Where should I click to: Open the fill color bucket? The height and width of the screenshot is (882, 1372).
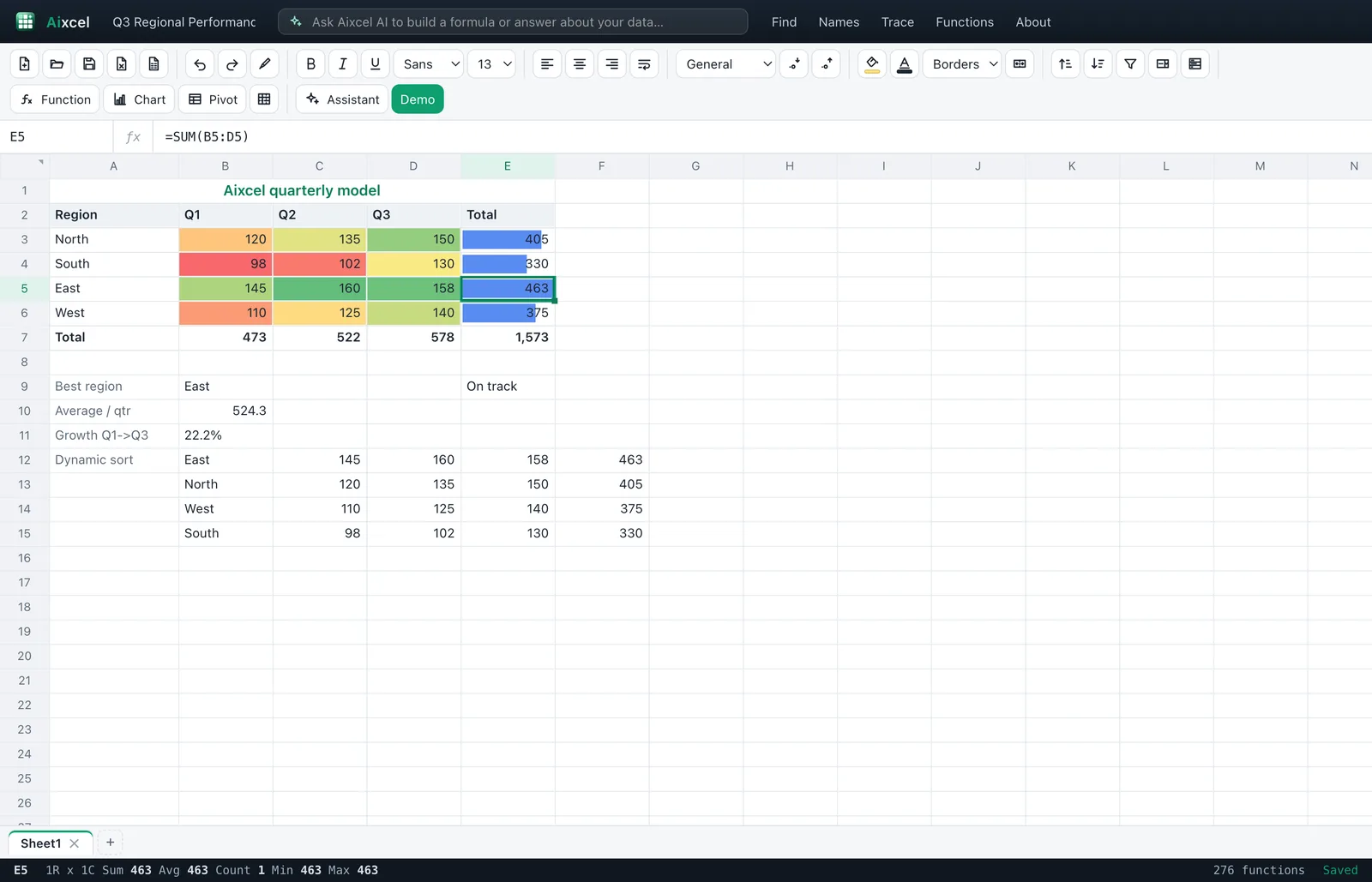click(872, 63)
